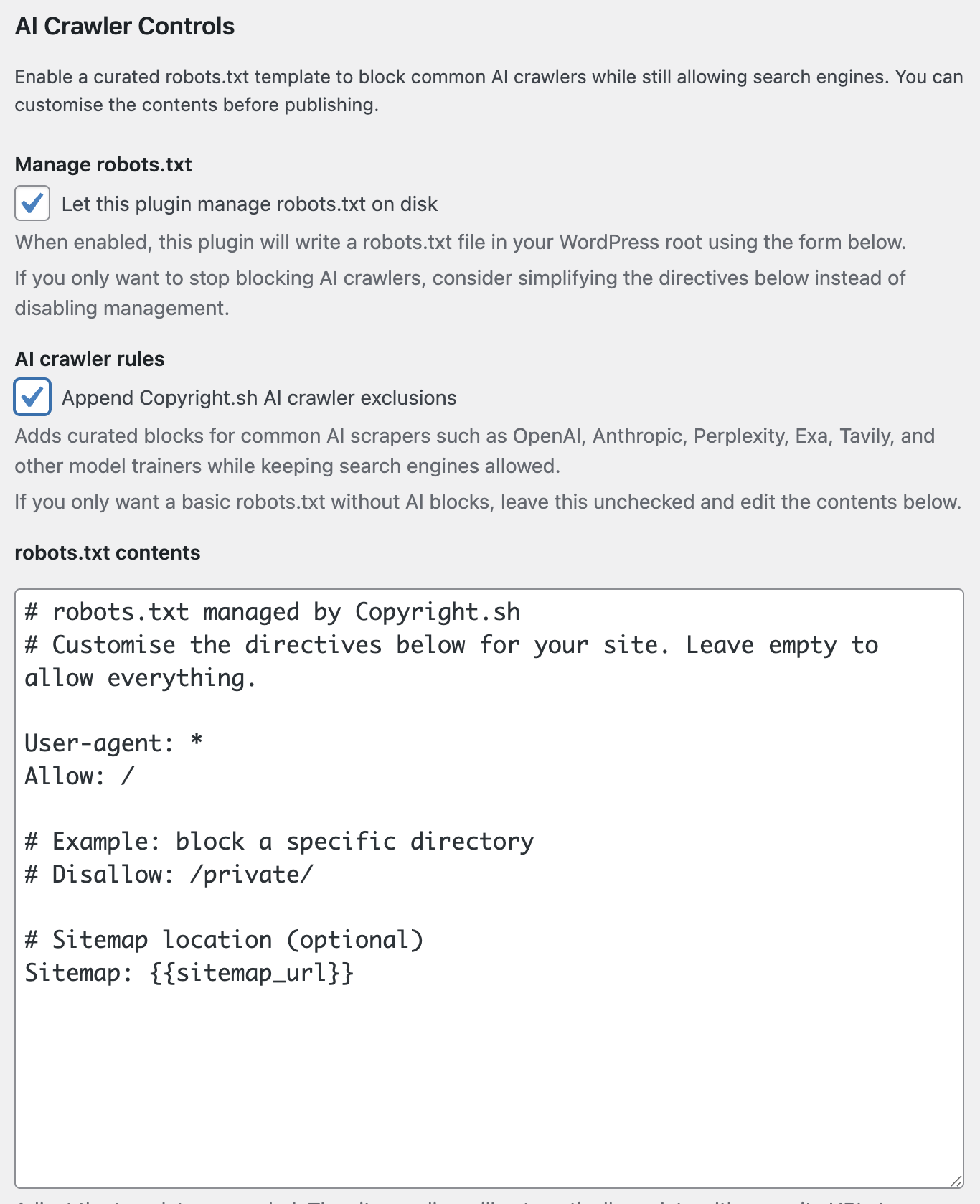Click the "# Disallow: /private/" comment line
980x1204 pixels.
coord(169,874)
